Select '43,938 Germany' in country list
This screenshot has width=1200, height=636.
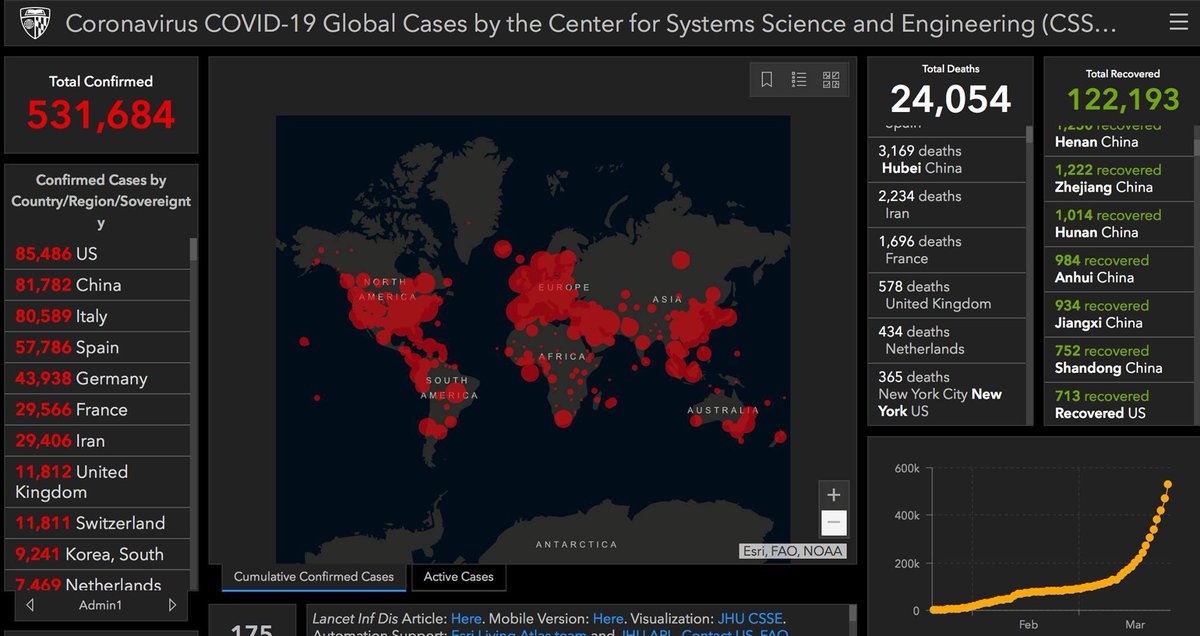point(97,378)
